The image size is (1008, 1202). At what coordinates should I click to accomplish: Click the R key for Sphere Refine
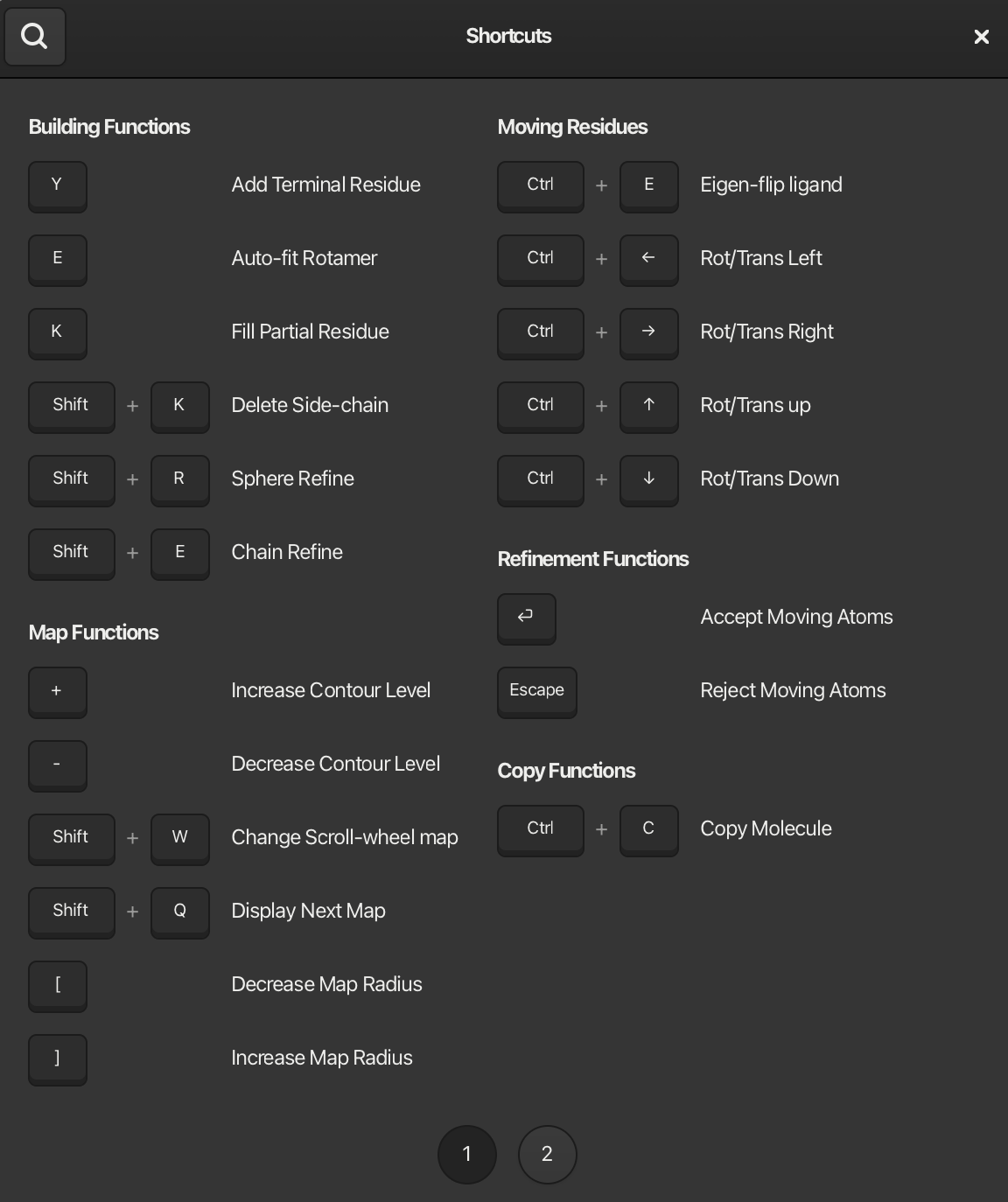click(179, 479)
